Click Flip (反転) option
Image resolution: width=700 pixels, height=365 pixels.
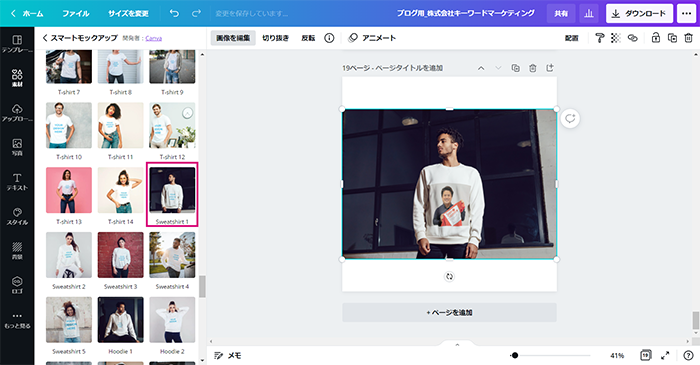pyautogui.click(x=308, y=38)
